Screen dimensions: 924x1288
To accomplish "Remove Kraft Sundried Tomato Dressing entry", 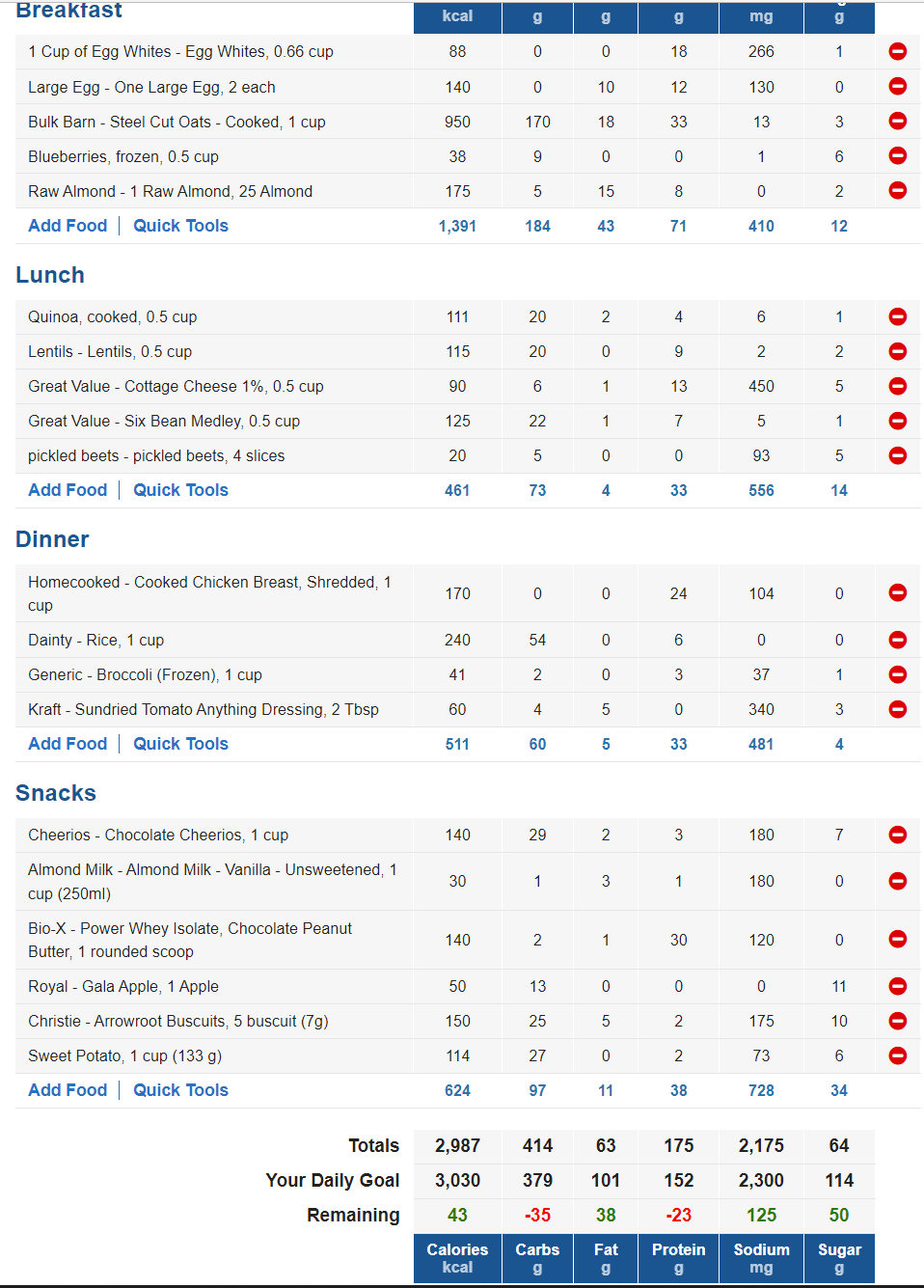I will pos(897,709).
